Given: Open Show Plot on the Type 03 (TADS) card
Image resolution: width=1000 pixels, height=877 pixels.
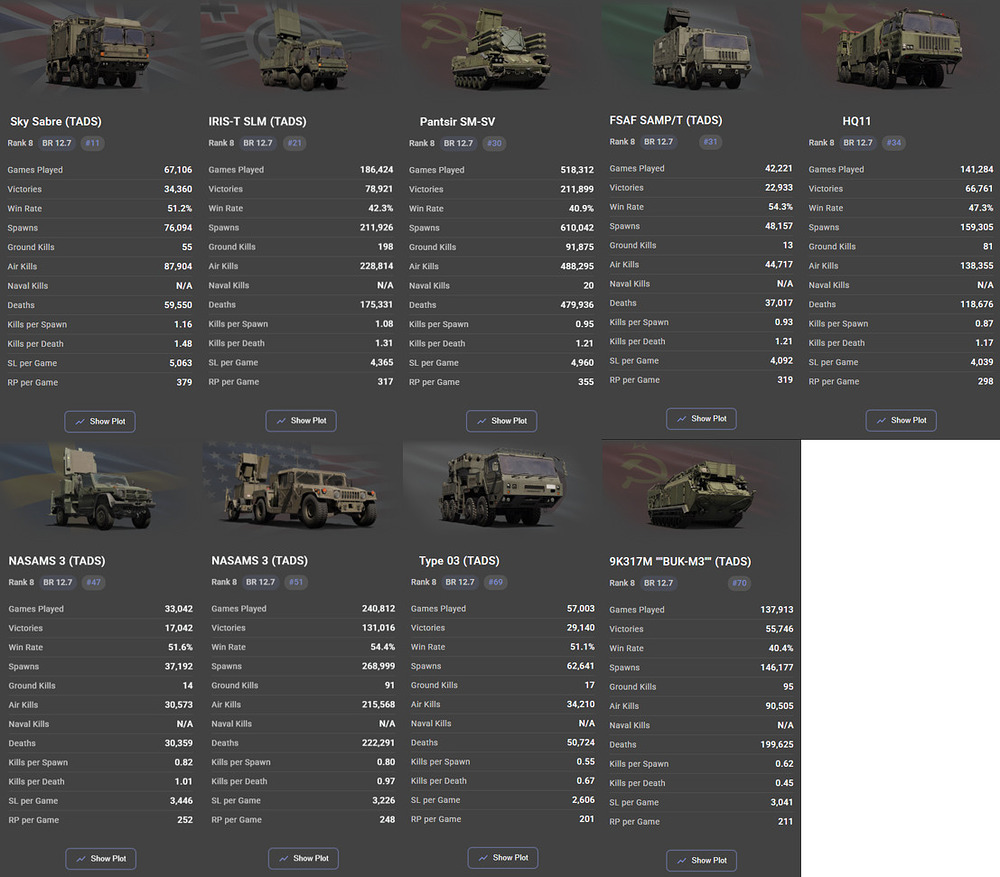Looking at the screenshot, I should click(x=503, y=858).
